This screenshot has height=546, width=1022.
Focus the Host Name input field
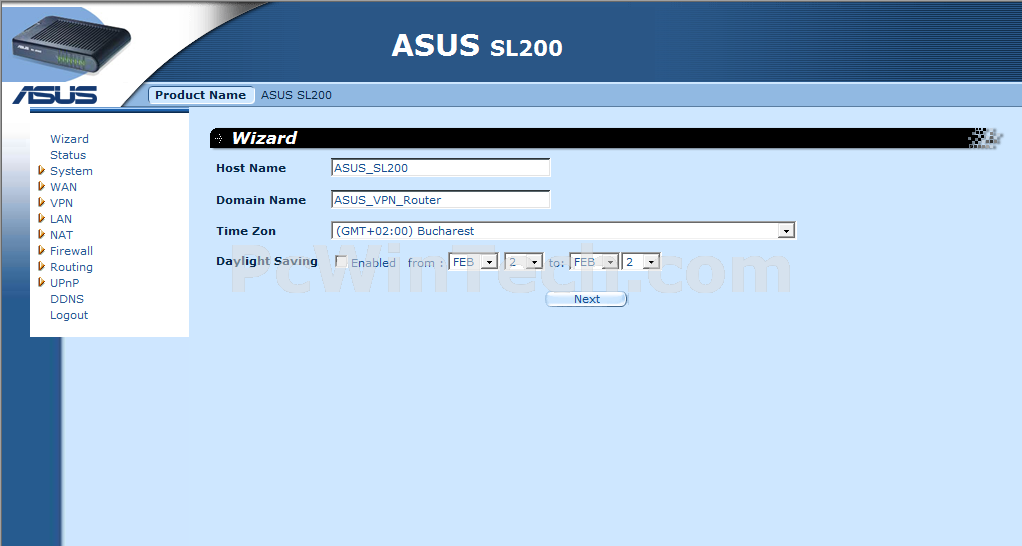(441, 167)
